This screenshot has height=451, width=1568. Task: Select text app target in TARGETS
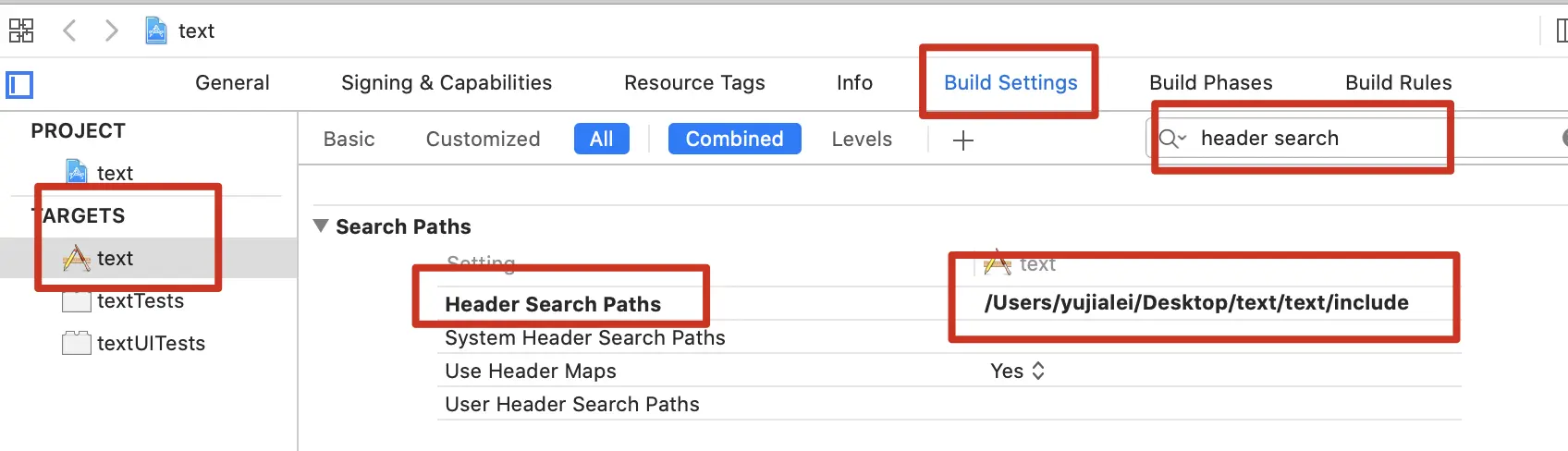[115, 259]
